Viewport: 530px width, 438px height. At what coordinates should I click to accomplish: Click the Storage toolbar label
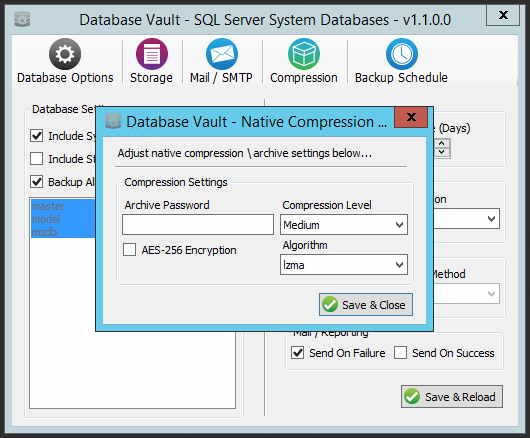(151, 78)
